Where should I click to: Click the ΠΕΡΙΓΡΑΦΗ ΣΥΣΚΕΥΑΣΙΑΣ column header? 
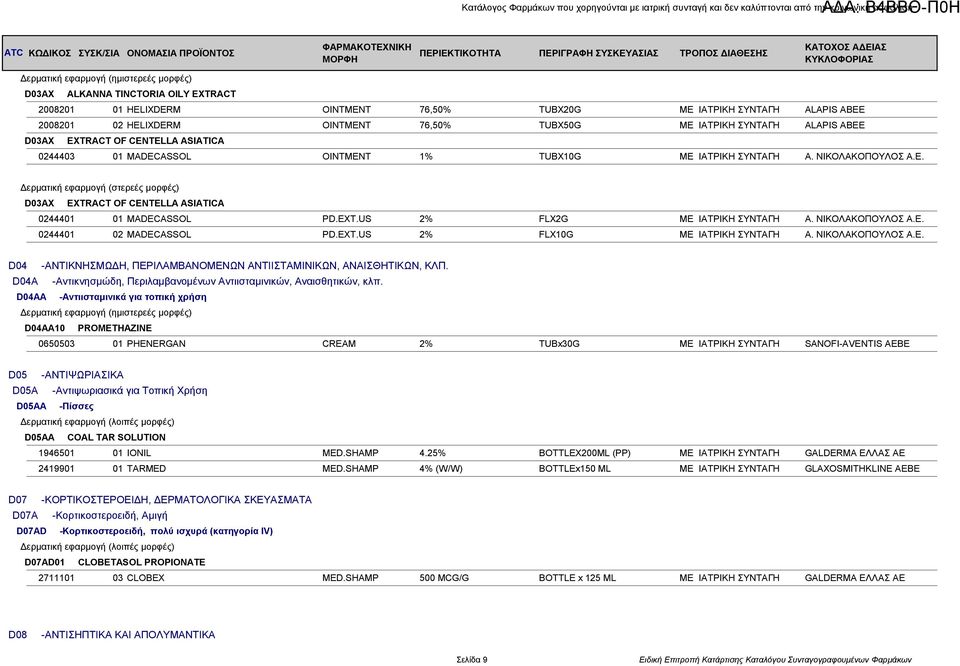[598, 53]
